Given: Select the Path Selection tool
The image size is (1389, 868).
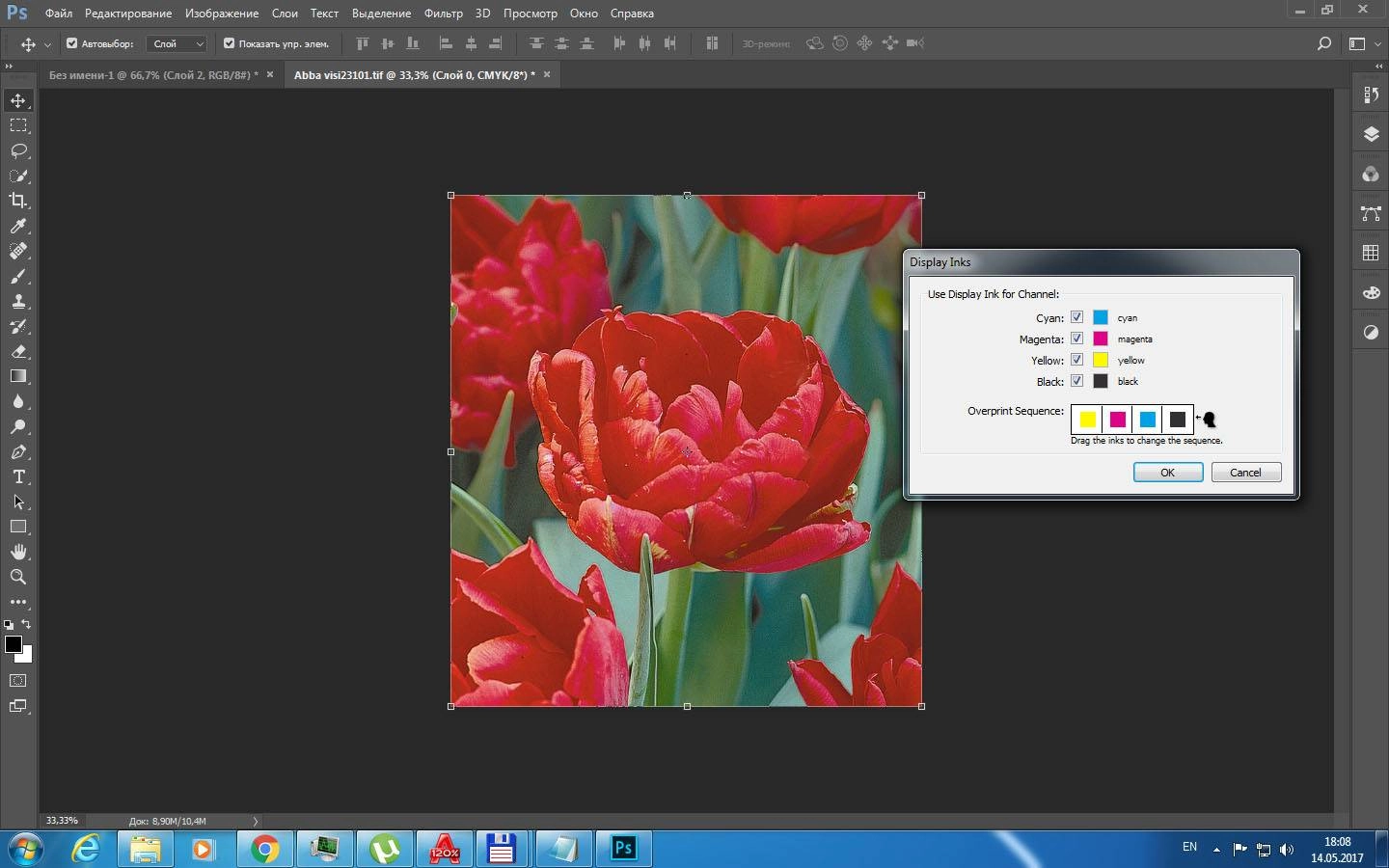Looking at the screenshot, I should (18, 502).
